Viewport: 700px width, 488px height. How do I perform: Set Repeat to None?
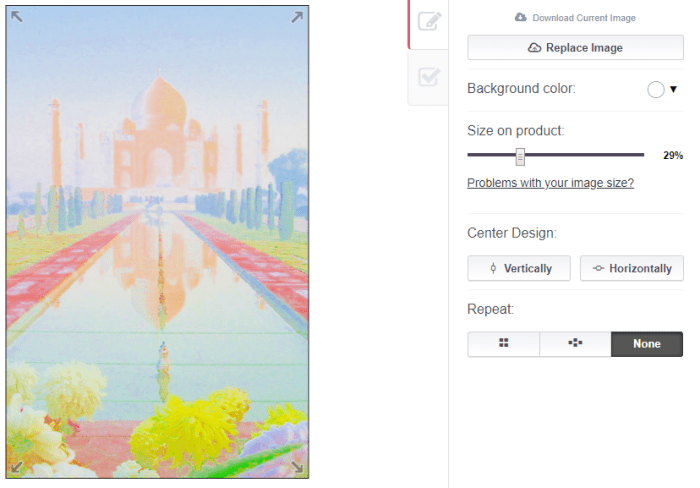(x=647, y=344)
